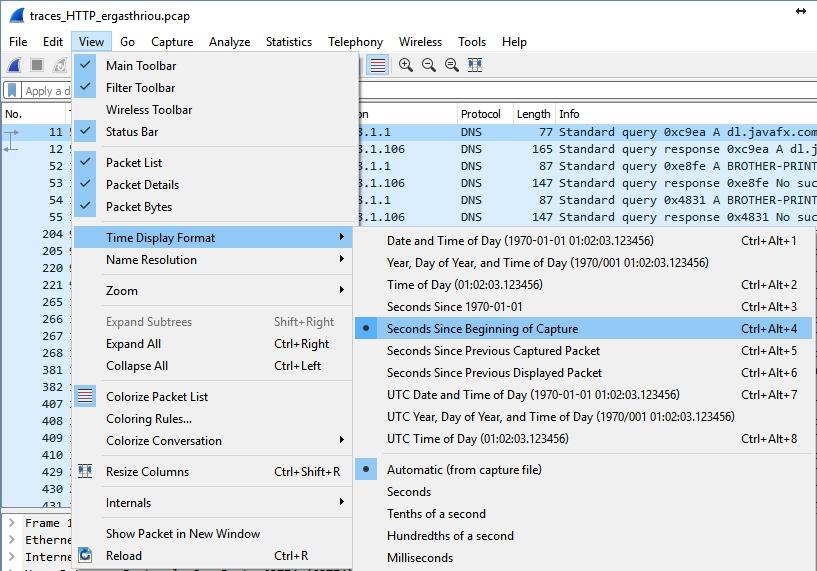
Task: Open the File menu
Action: coord(18,42)
